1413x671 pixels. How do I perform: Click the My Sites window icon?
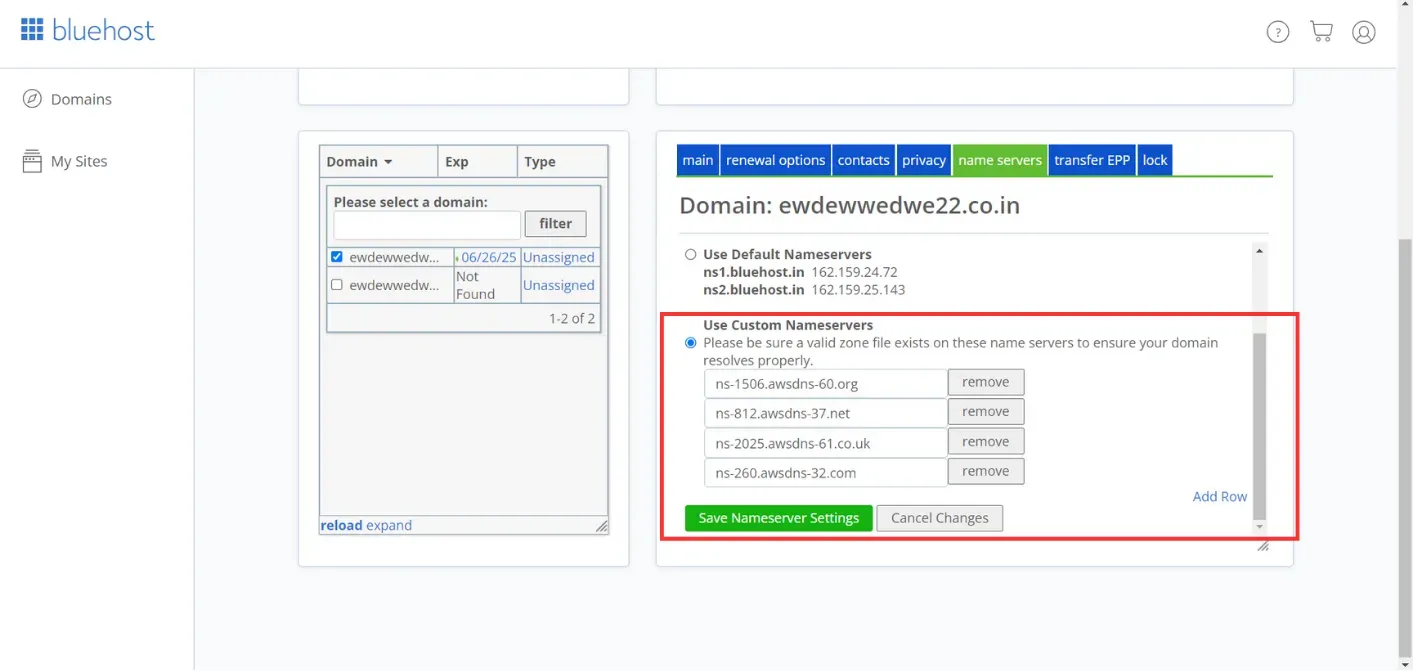pos(32,161)
